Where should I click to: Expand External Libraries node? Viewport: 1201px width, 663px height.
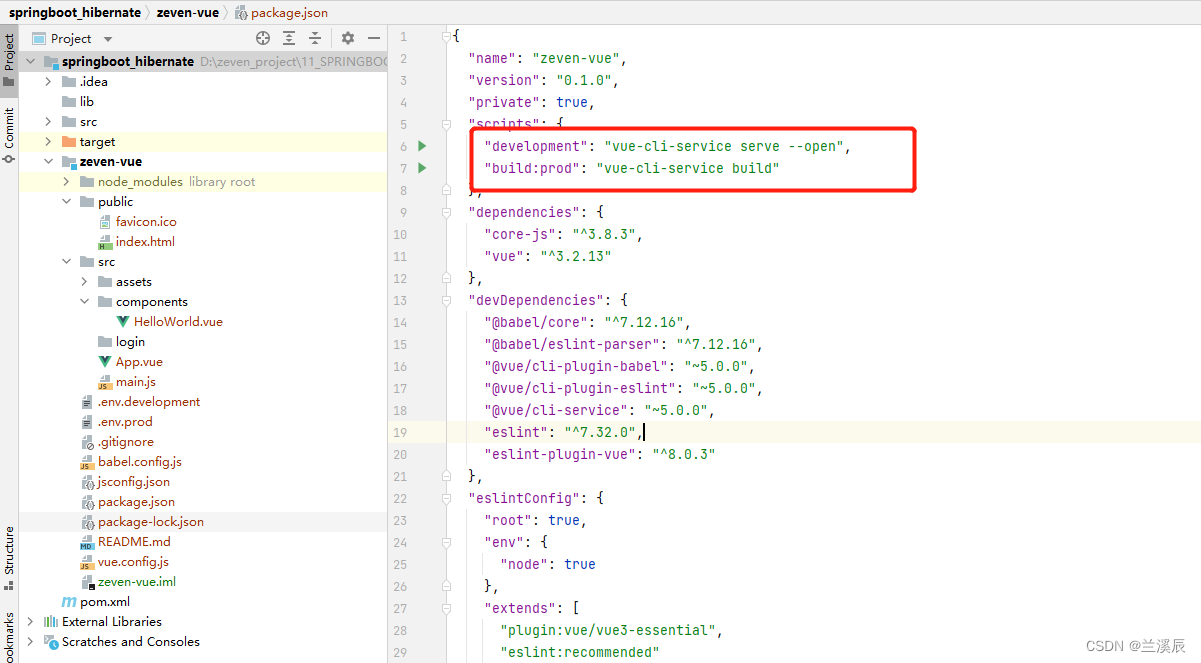30,621
